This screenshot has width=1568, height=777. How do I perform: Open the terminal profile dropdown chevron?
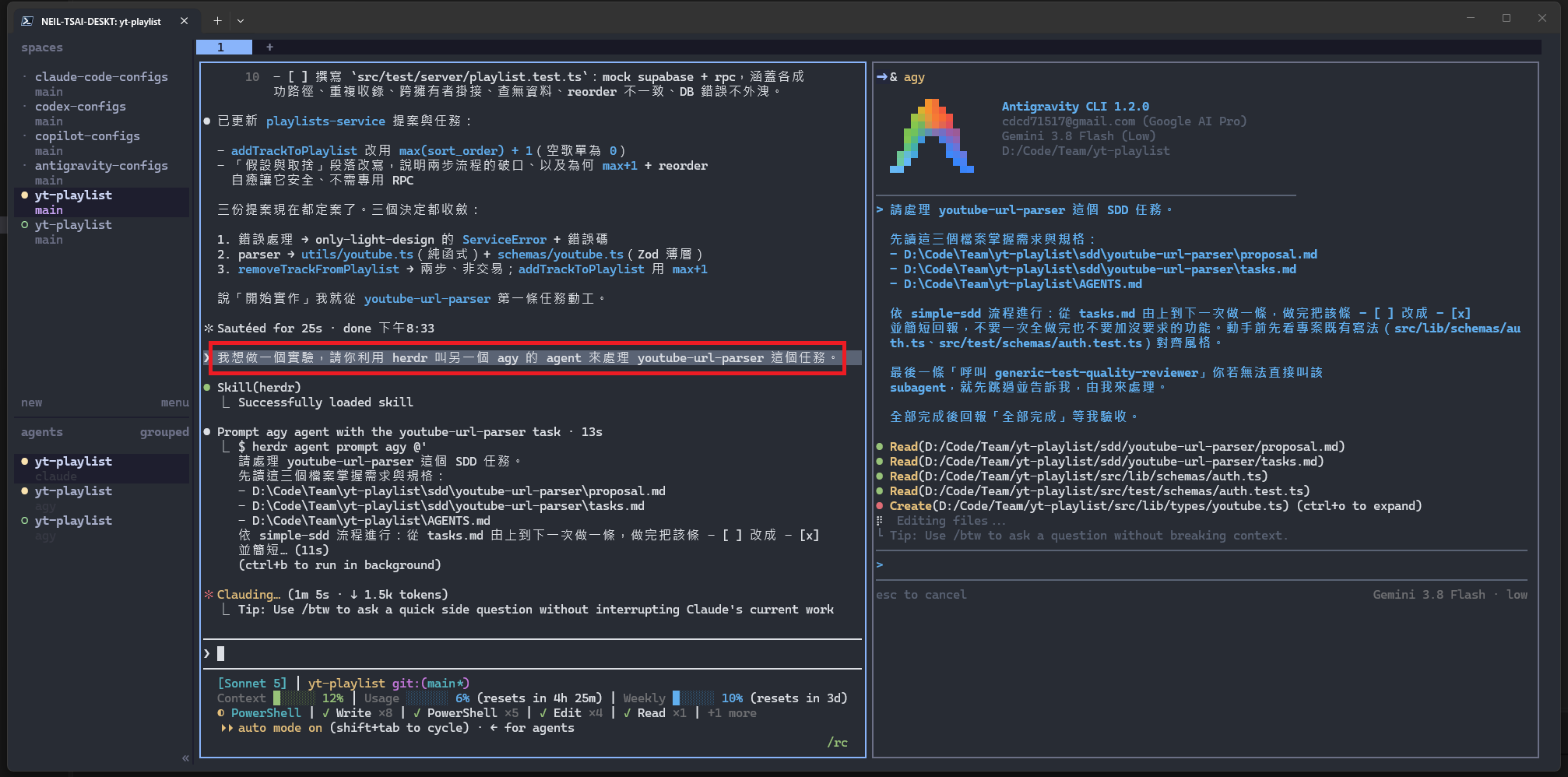tap(241, 21)
